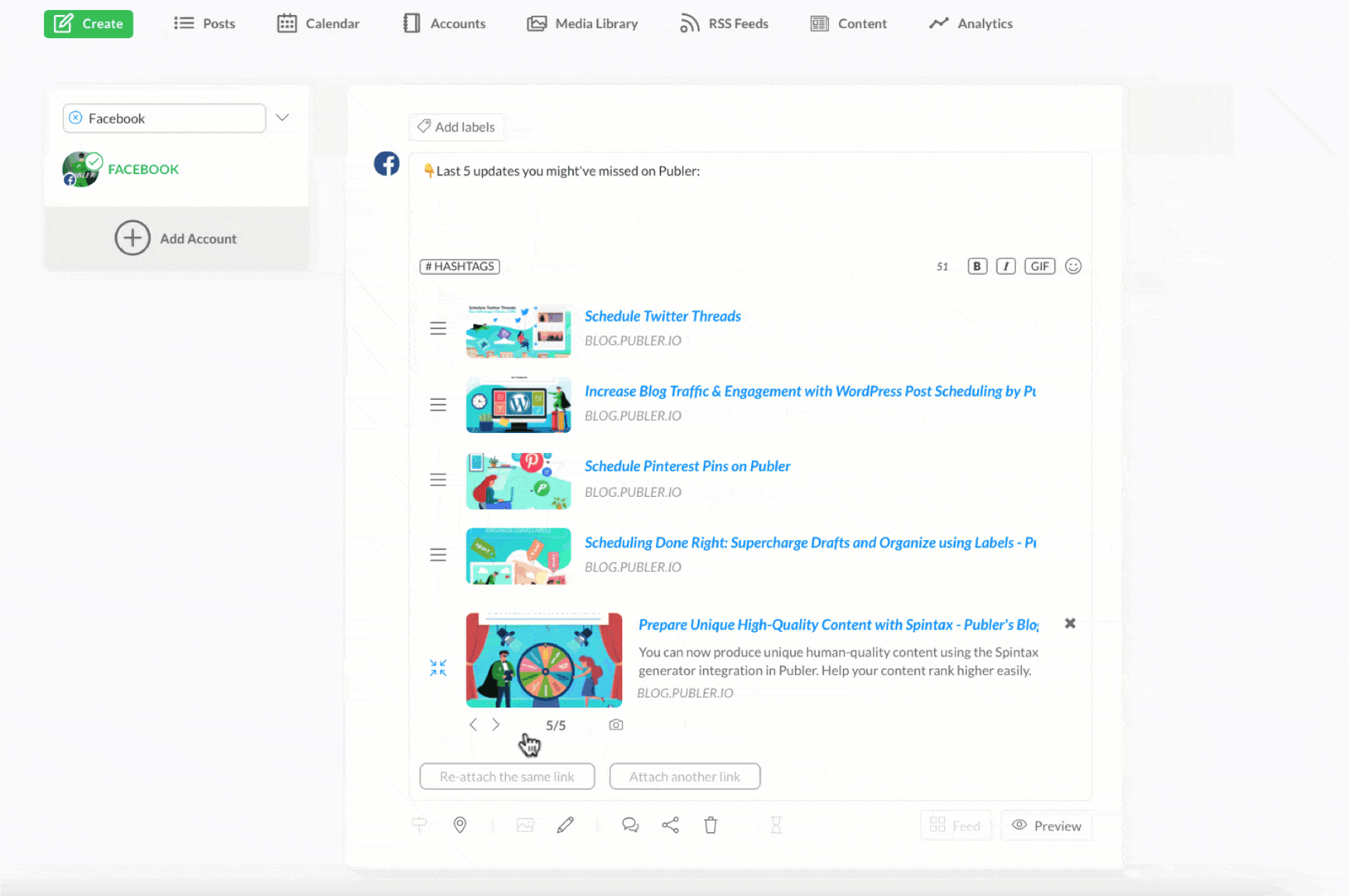Click the camera icon beside 5/5

point(616,725)
